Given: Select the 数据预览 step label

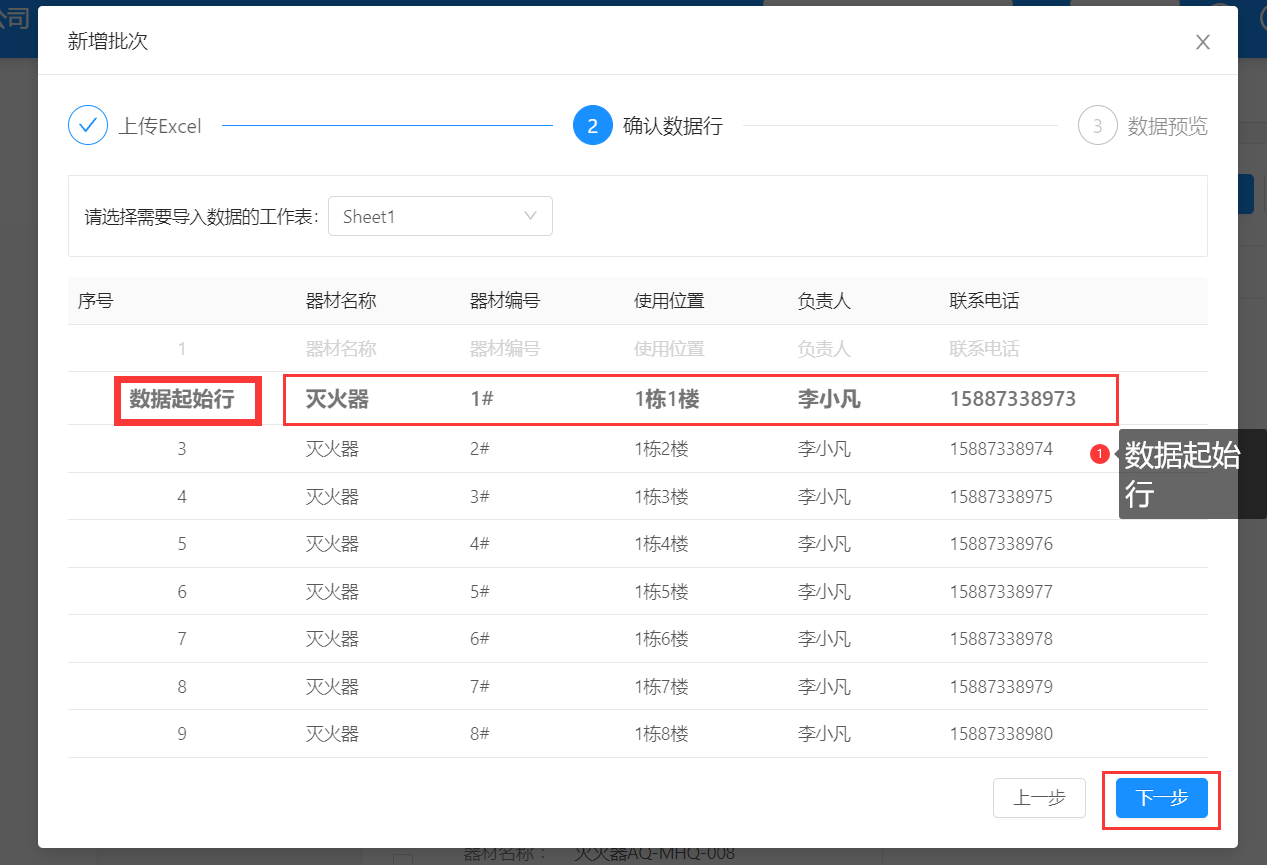Looking at the screenshot, I should coord(1167,126).
